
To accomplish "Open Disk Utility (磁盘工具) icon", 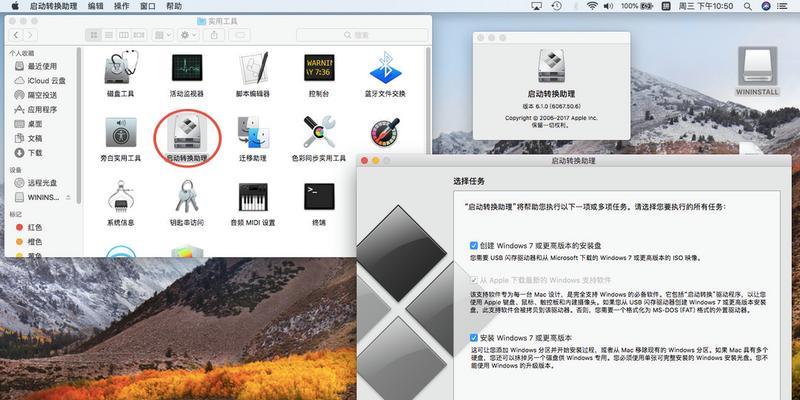I will 120,67.
